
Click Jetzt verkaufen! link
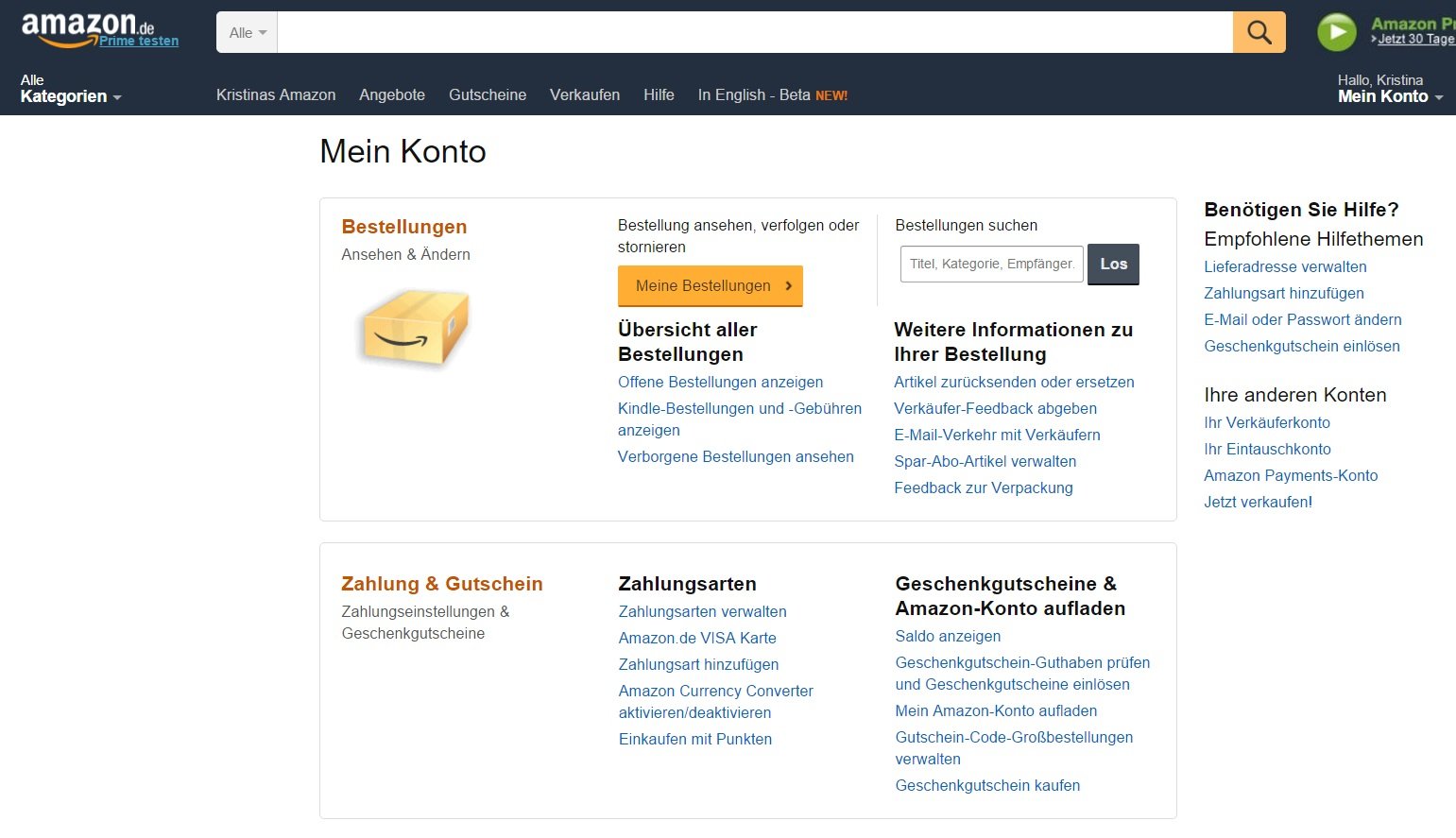click(x=1258, y=502)
